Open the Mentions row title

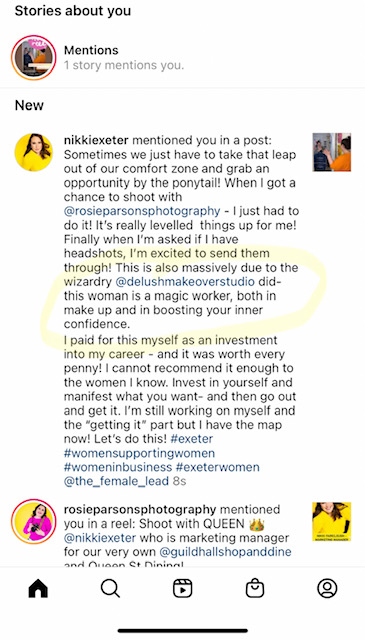click(91, 50)
